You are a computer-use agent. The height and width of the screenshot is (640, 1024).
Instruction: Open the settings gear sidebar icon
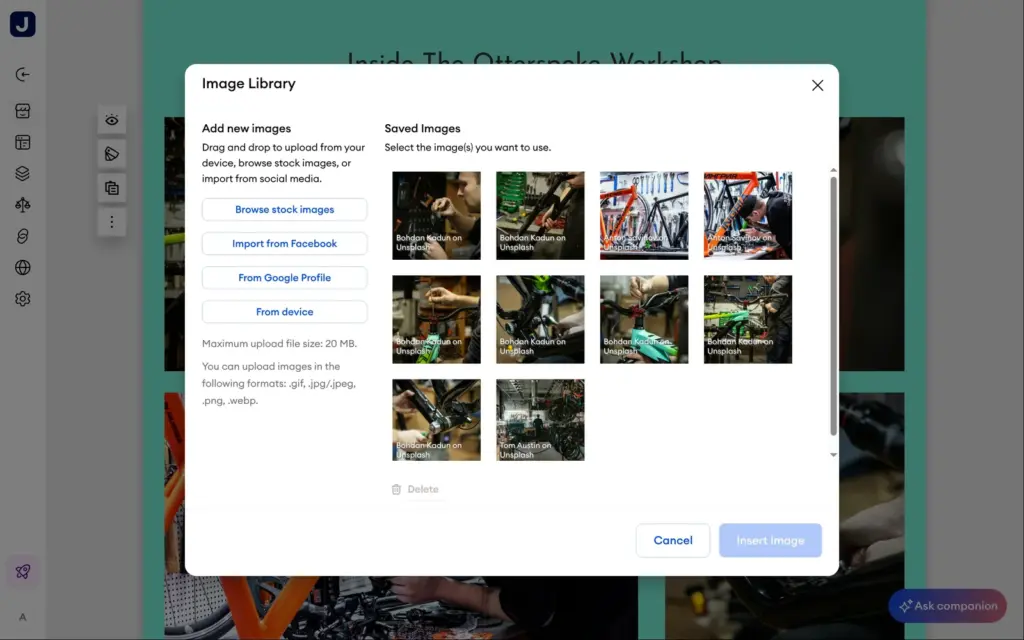23,299
